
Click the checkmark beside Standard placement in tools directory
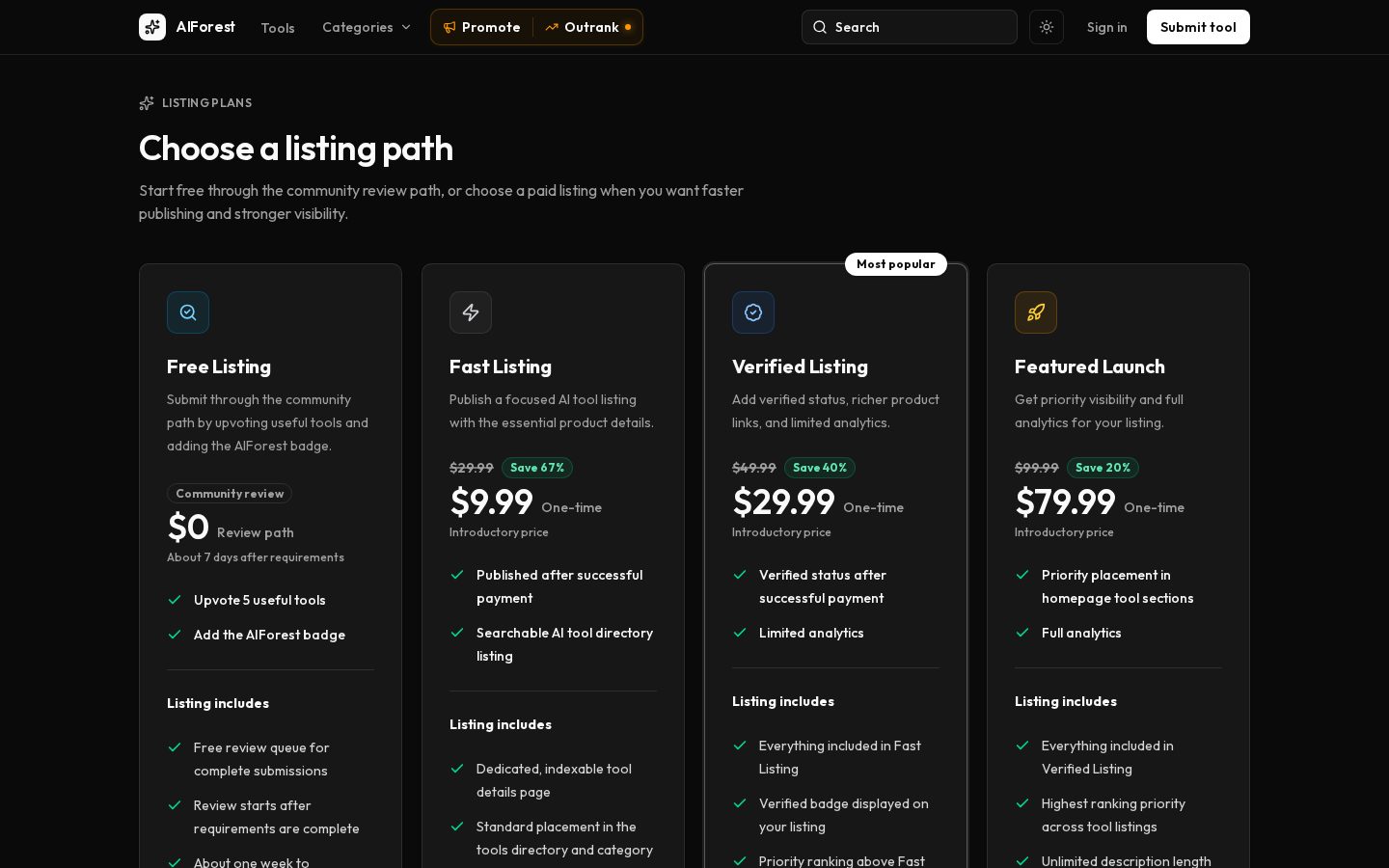pyautogui.click(x=457, y=827)
